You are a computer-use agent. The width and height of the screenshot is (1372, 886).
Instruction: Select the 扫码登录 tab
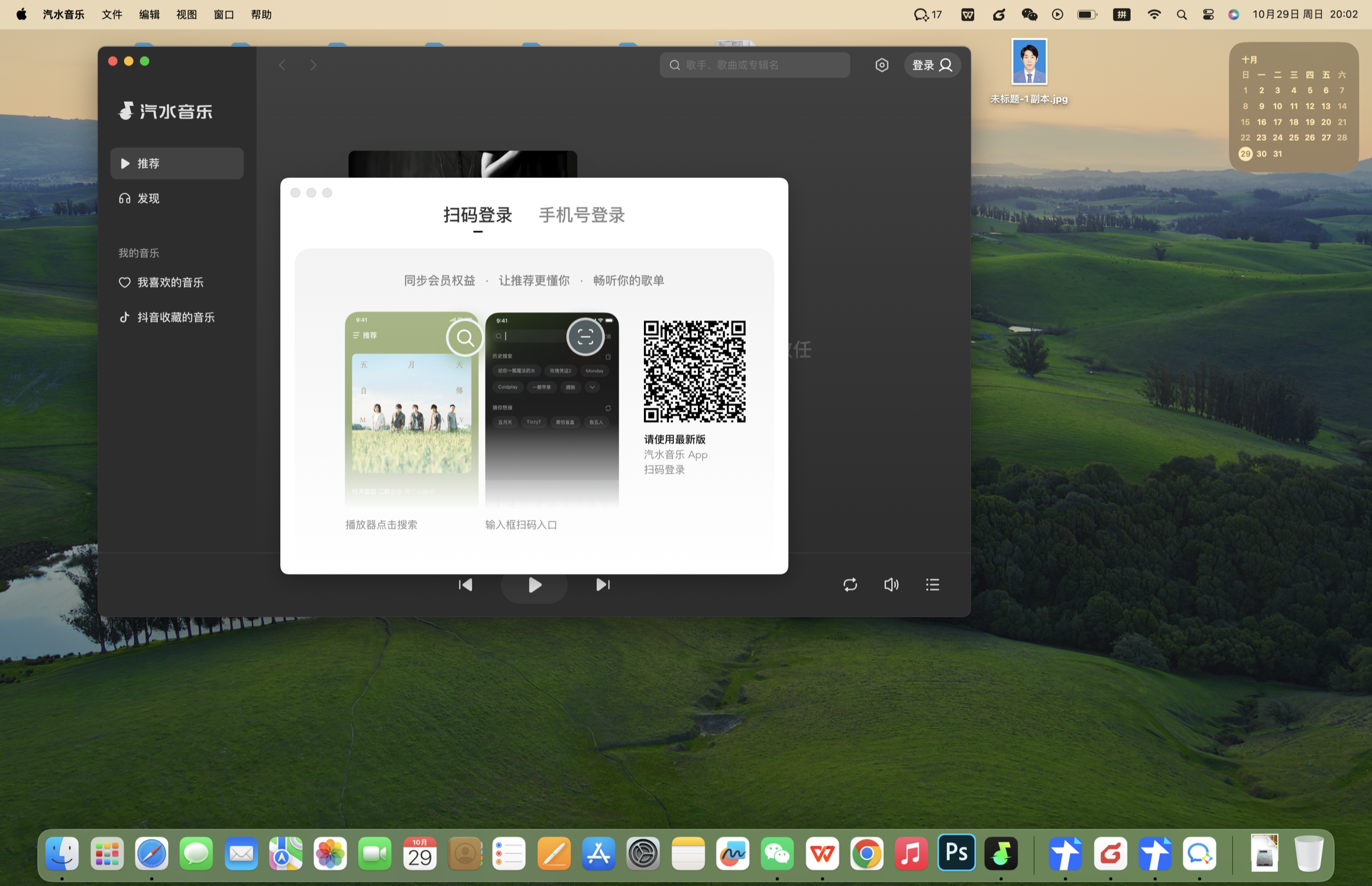[x=477, y=215]
